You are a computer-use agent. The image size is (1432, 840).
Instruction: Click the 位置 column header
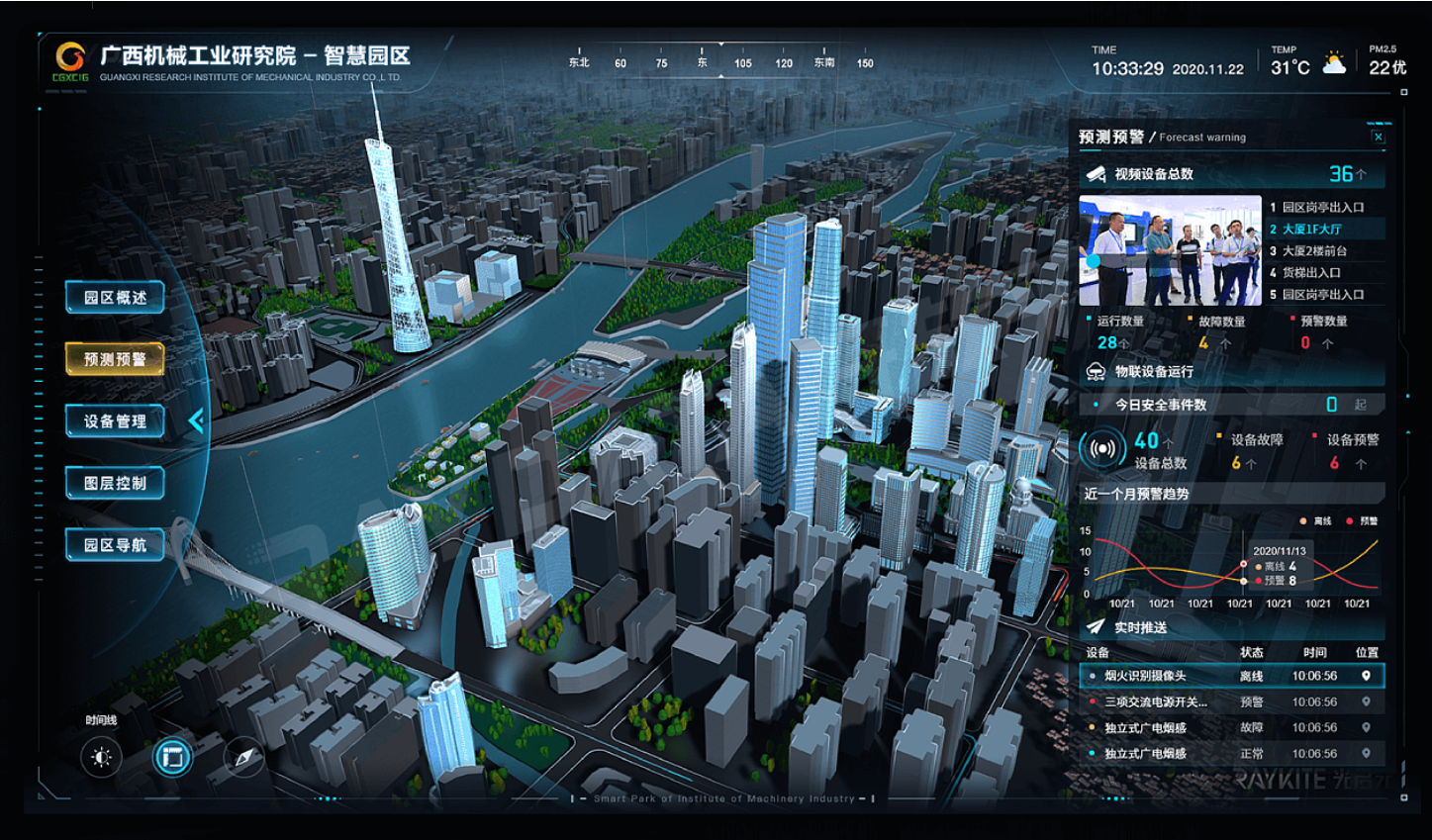tap(1367, 652)
